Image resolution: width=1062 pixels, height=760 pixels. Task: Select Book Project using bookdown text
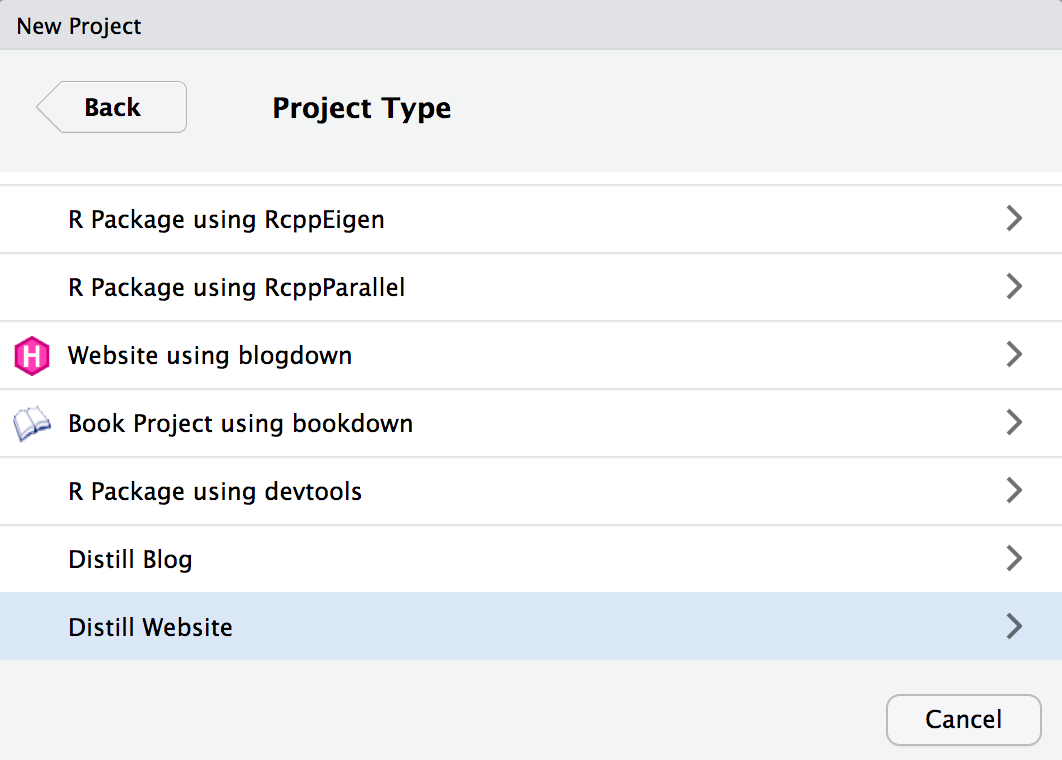point(240,423)
